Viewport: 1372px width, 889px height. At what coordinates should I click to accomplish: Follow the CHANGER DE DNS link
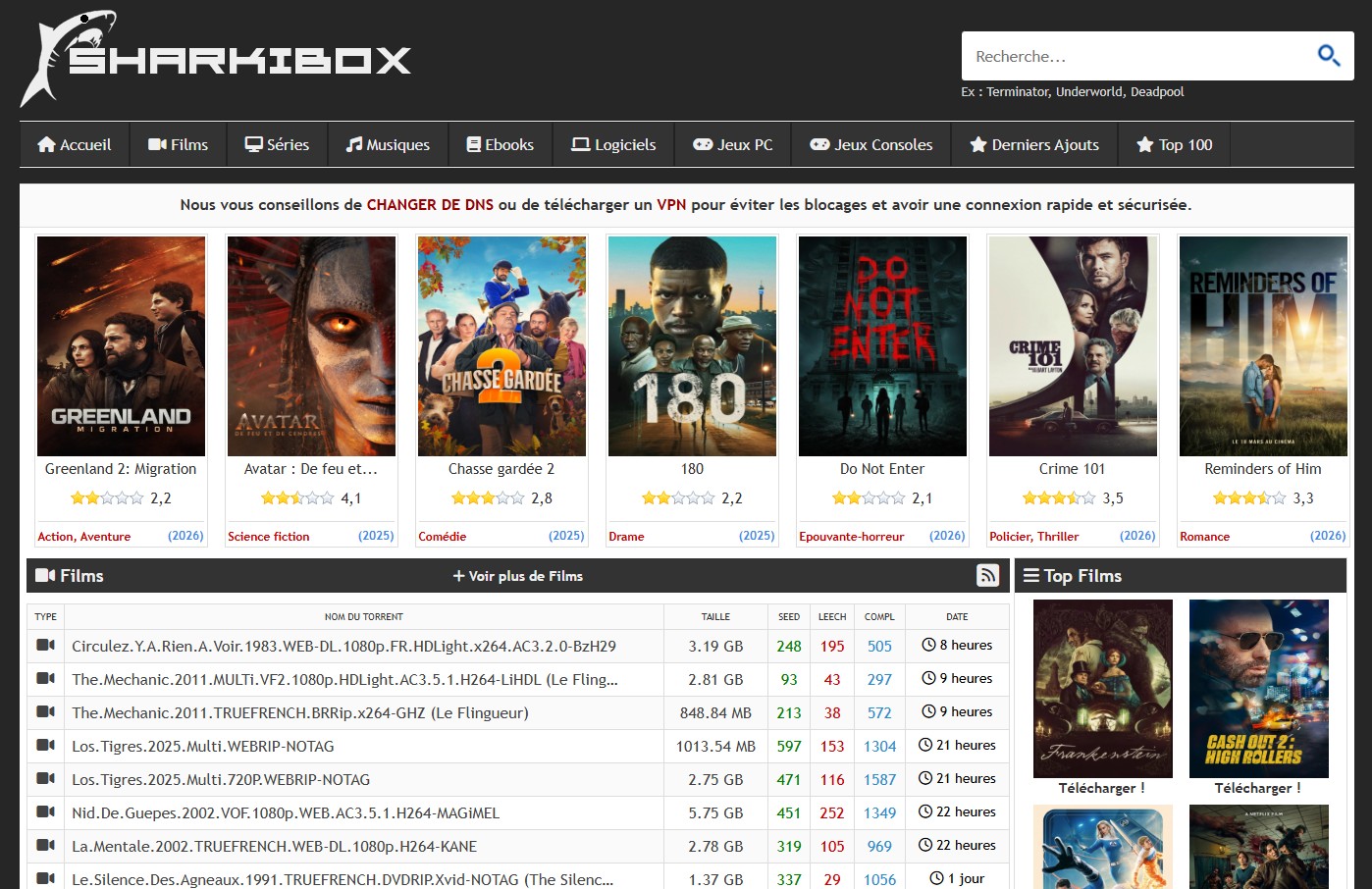[x=430, y=205]
